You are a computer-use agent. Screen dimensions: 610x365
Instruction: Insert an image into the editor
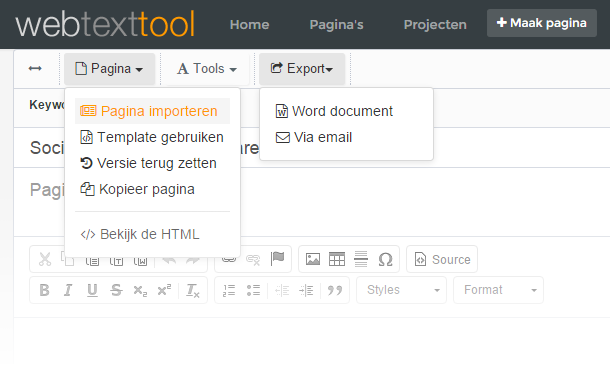313,259
